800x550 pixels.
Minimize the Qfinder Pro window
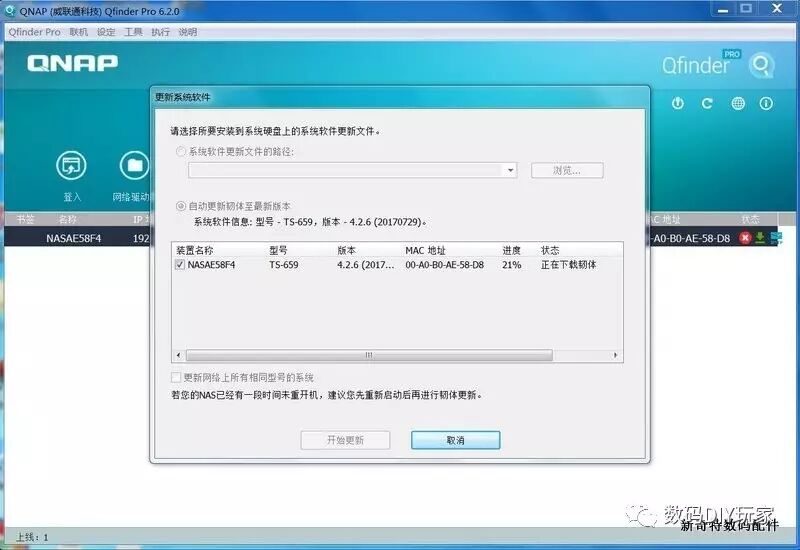722,9
